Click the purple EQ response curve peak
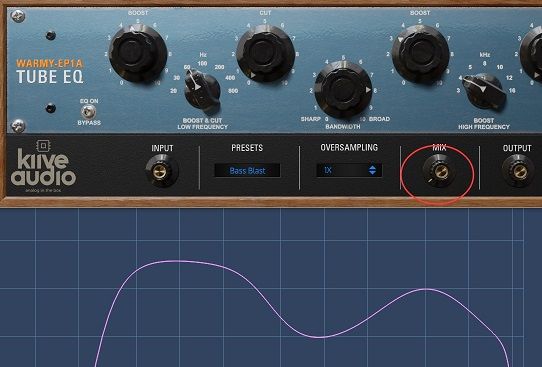The image size is (542, 367). [178, 261]
